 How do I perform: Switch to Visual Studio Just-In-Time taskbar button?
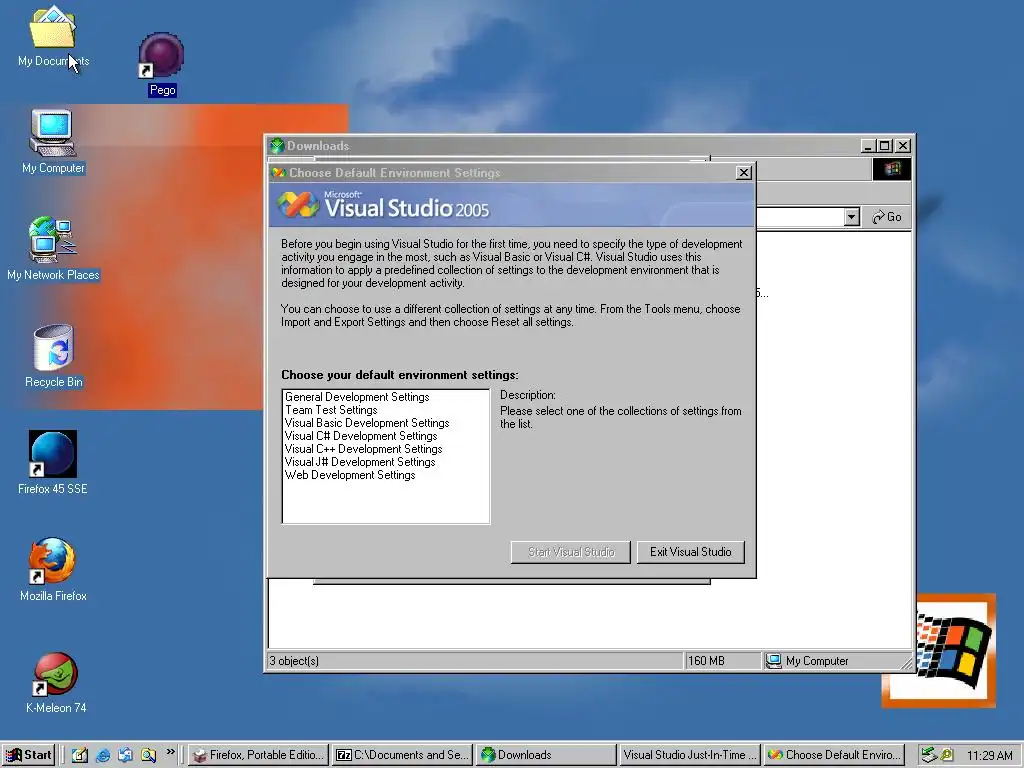point(689,755)
